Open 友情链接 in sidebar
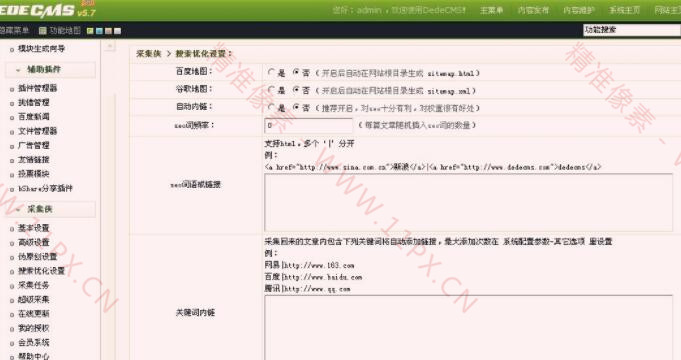This screenshot has width=681, height=360. click(x=33, y=160)
